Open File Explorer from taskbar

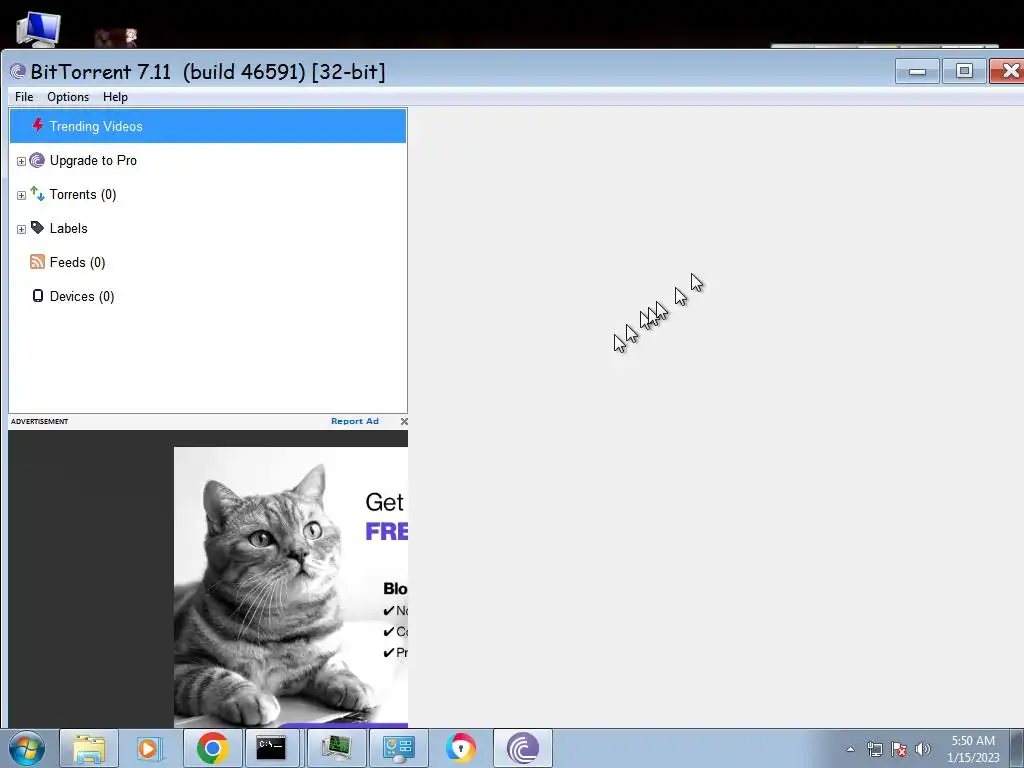[x=89, y=748]
